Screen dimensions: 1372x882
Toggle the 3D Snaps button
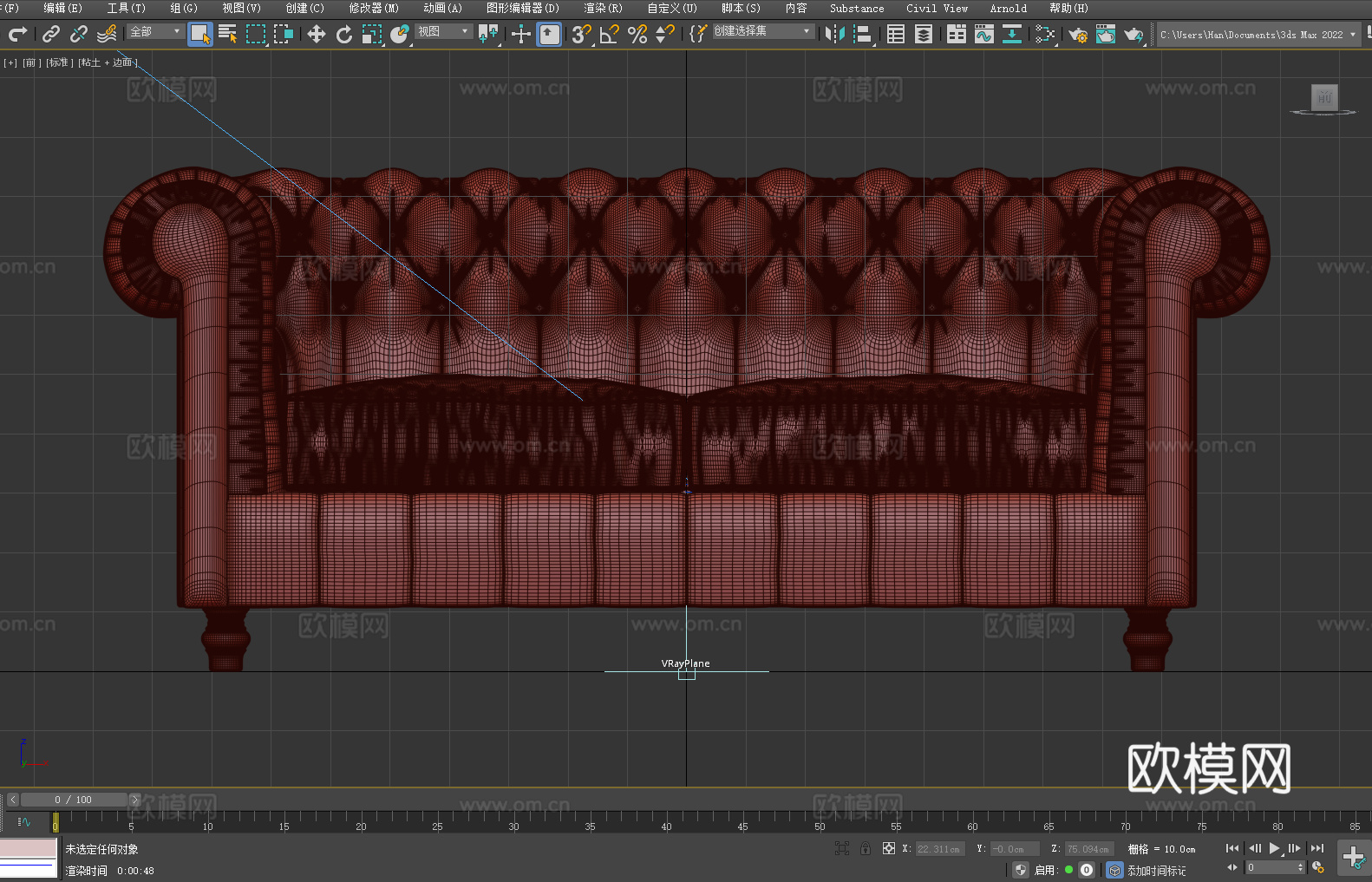click(x=580, y=34)
